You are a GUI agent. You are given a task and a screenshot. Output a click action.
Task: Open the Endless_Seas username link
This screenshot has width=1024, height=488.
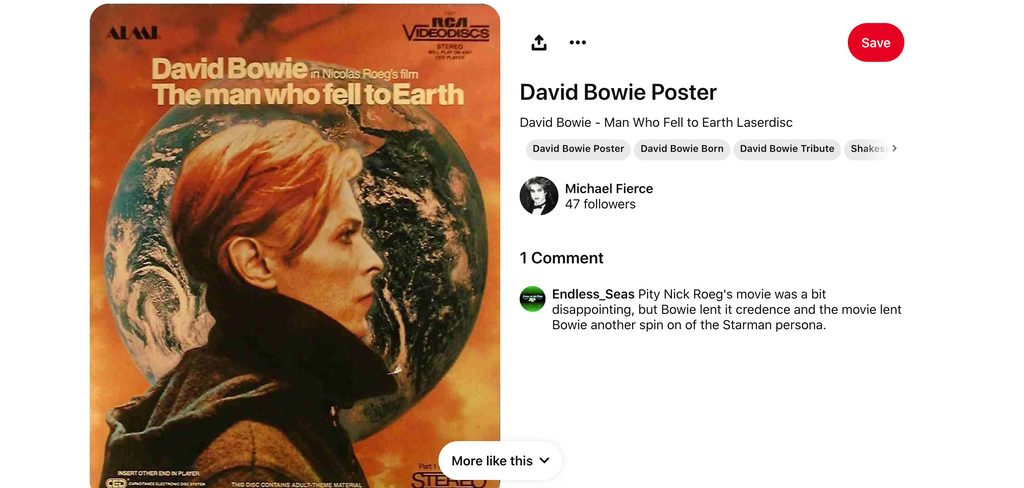pos(593,295)
